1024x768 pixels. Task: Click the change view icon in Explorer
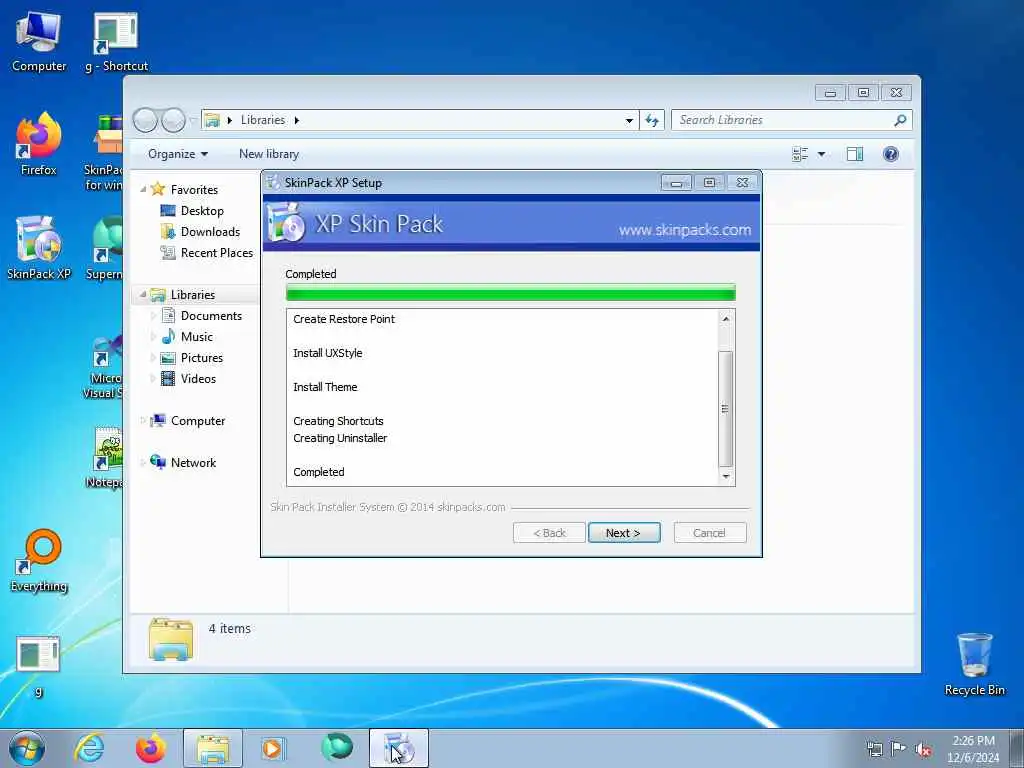800,154
